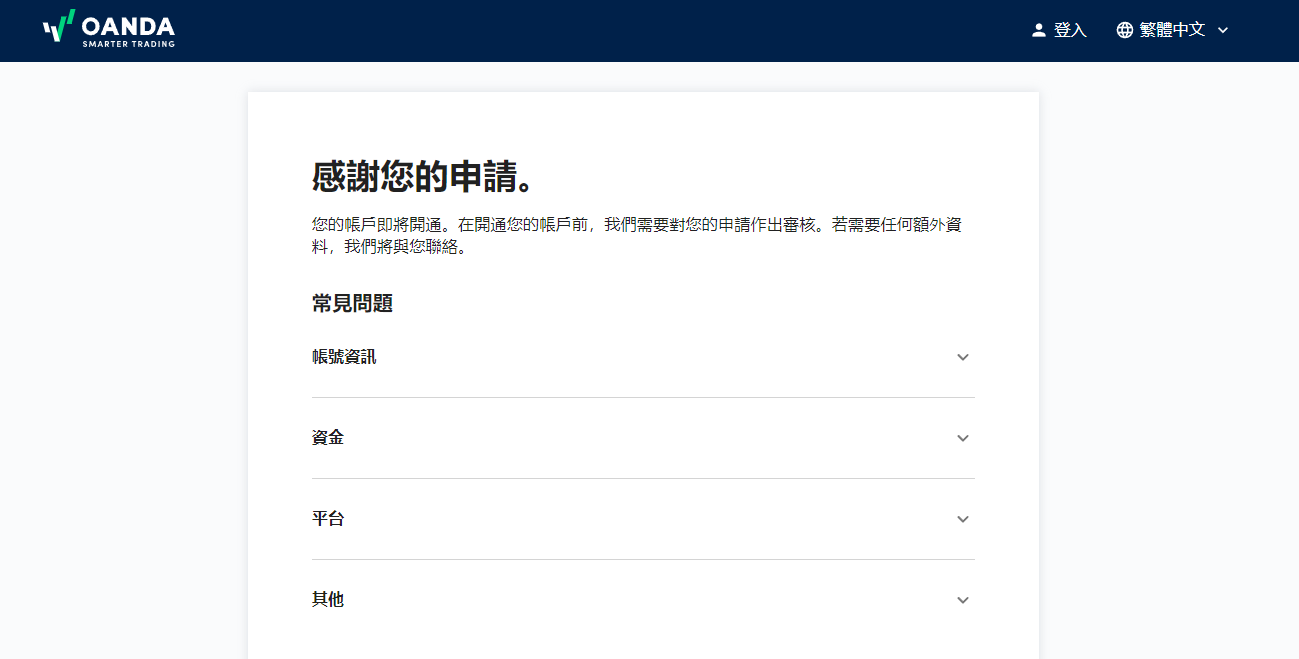
Task: Open the 登入 login link
Action: 1059,30
